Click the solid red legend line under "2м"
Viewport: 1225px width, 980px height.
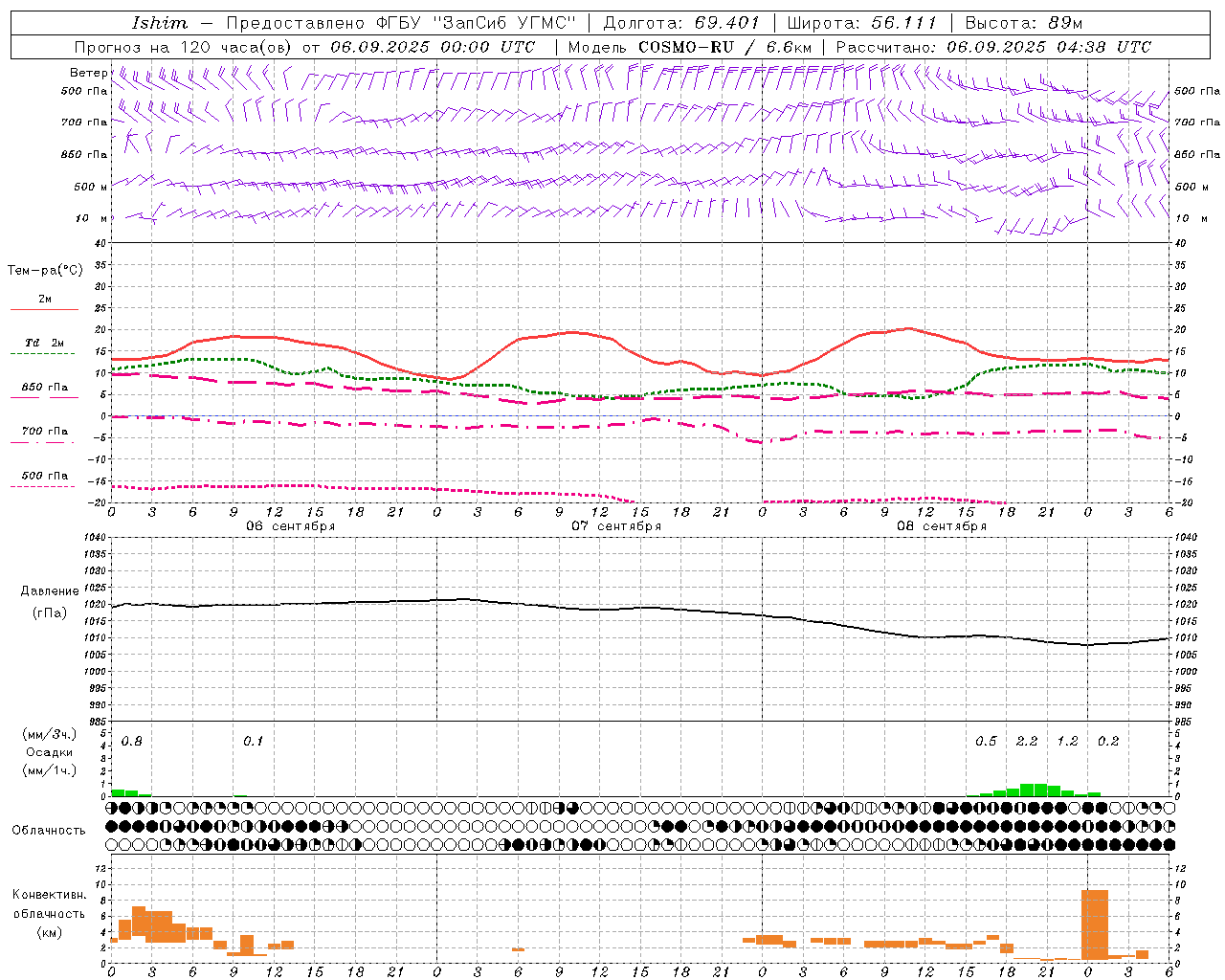(x=44, y=310)
